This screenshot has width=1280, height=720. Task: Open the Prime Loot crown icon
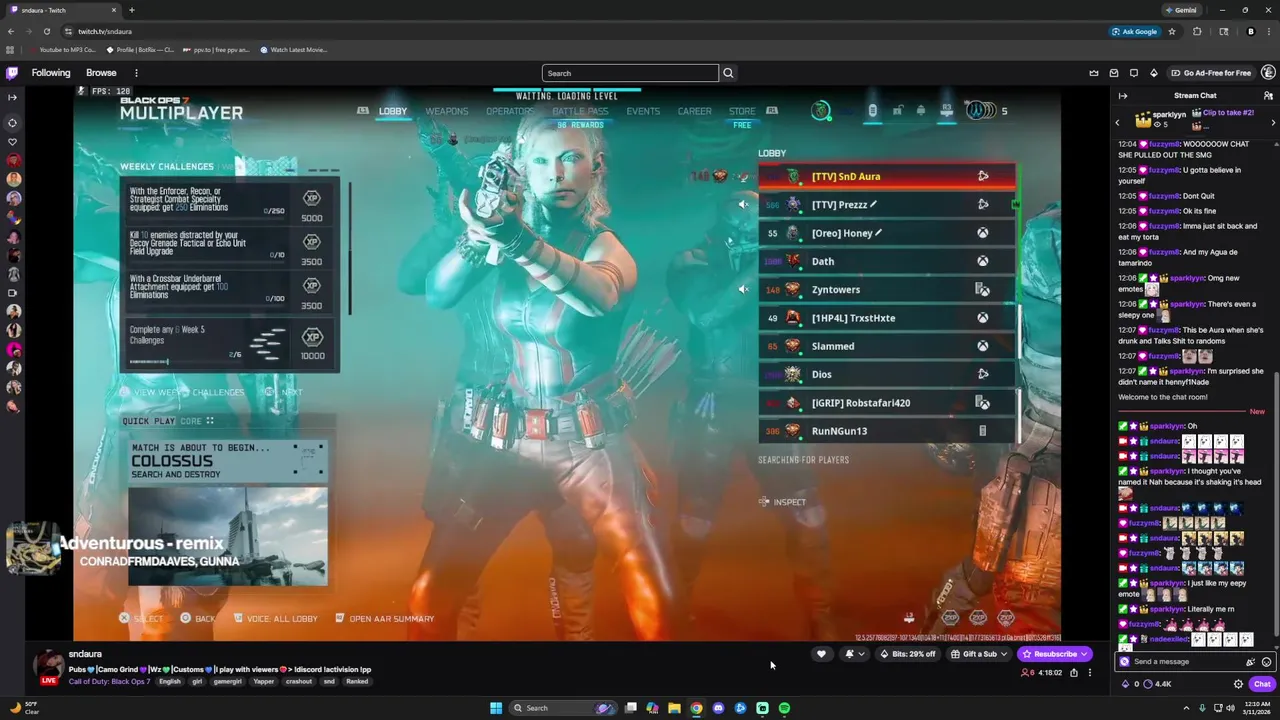(1094, 73)
